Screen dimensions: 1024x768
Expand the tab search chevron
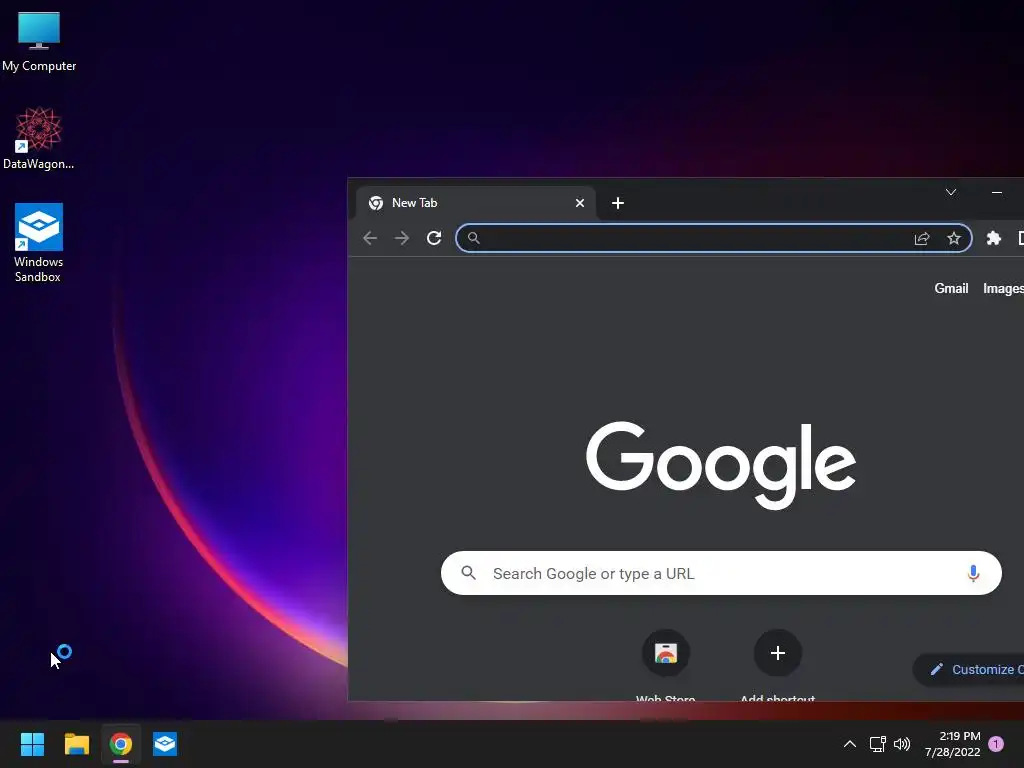click(951, 192)
